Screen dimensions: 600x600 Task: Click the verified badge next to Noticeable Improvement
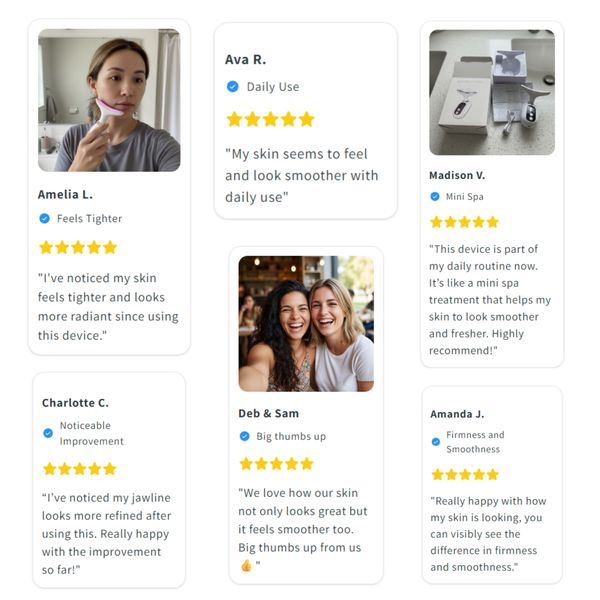pyautogui.click(x=48, y=433)
